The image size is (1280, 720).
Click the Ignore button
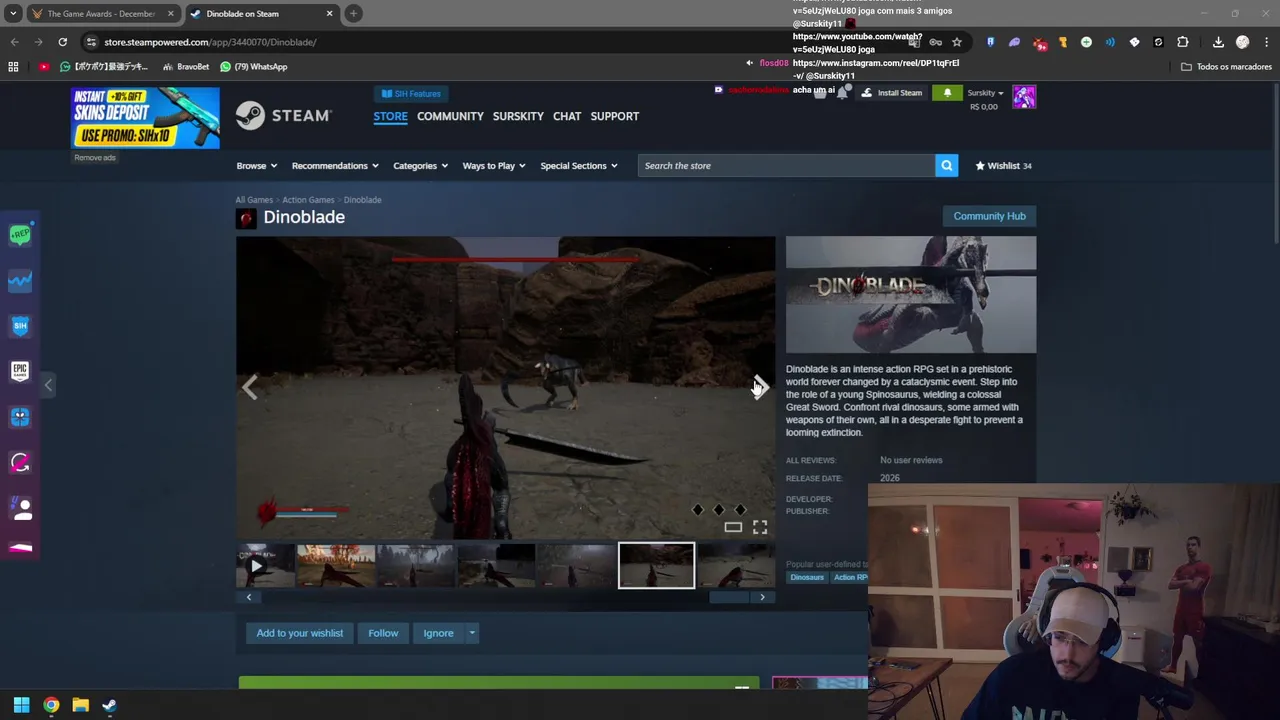tap(438, 633)
